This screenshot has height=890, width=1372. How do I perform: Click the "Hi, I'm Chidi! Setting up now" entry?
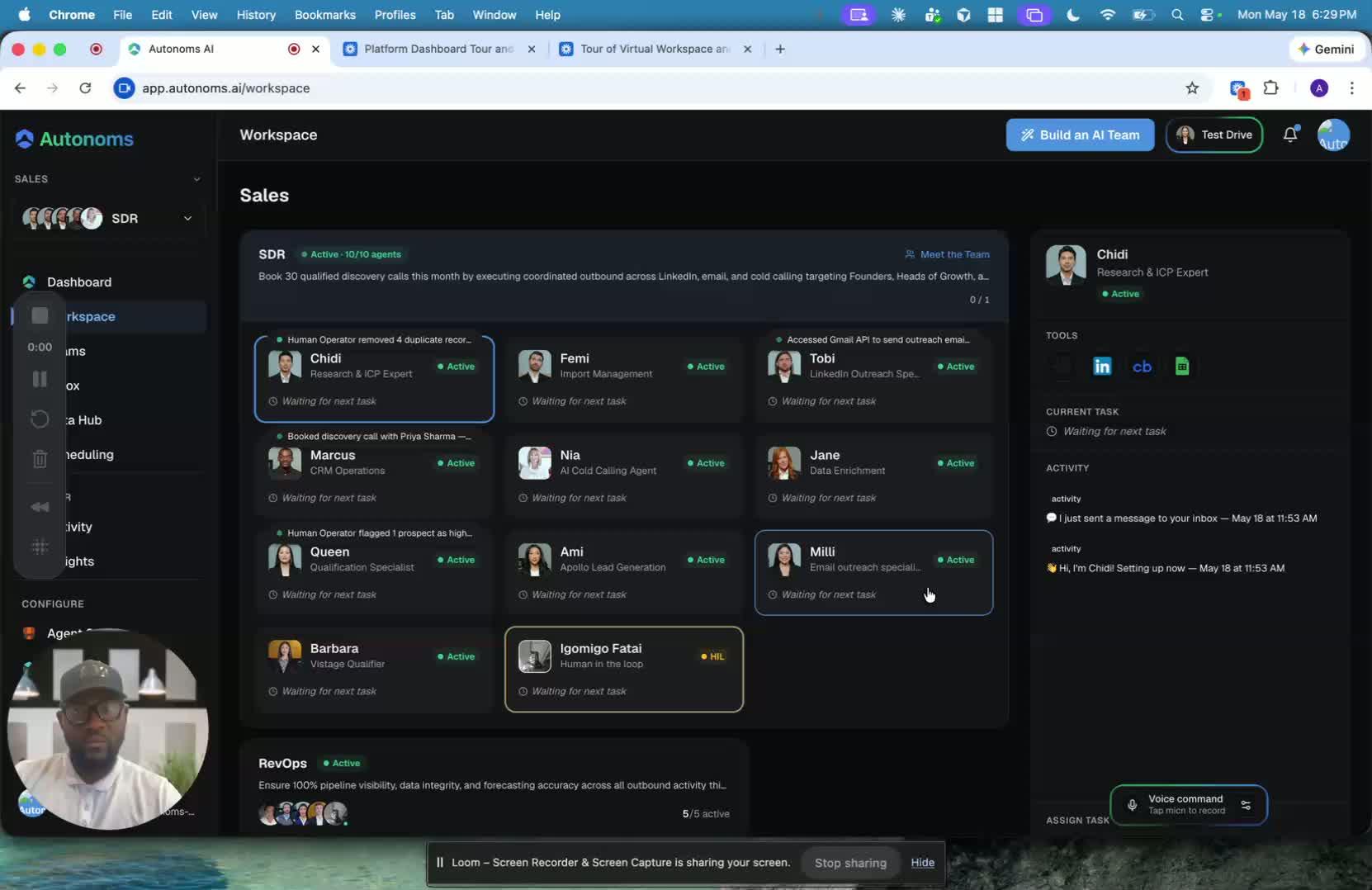(x=1166, y=568)
